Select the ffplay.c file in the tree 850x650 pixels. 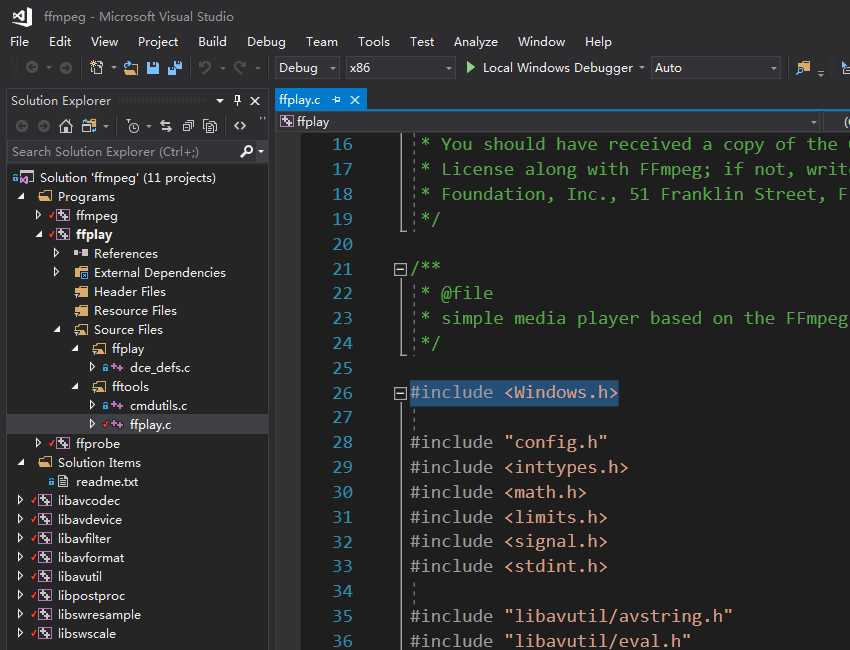click(x=151, y=424)
